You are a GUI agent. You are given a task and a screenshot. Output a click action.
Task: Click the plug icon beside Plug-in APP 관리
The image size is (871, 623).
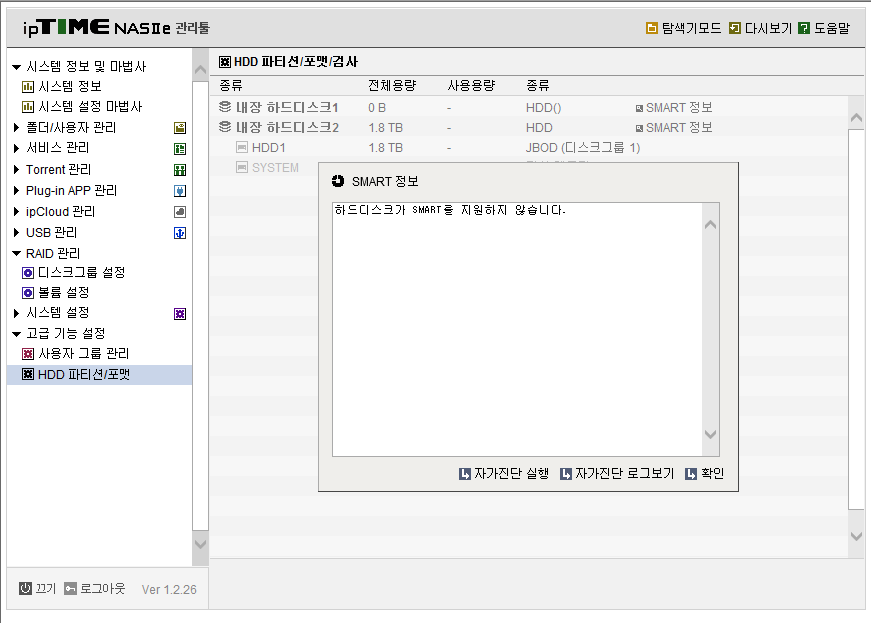click(180, 191)
